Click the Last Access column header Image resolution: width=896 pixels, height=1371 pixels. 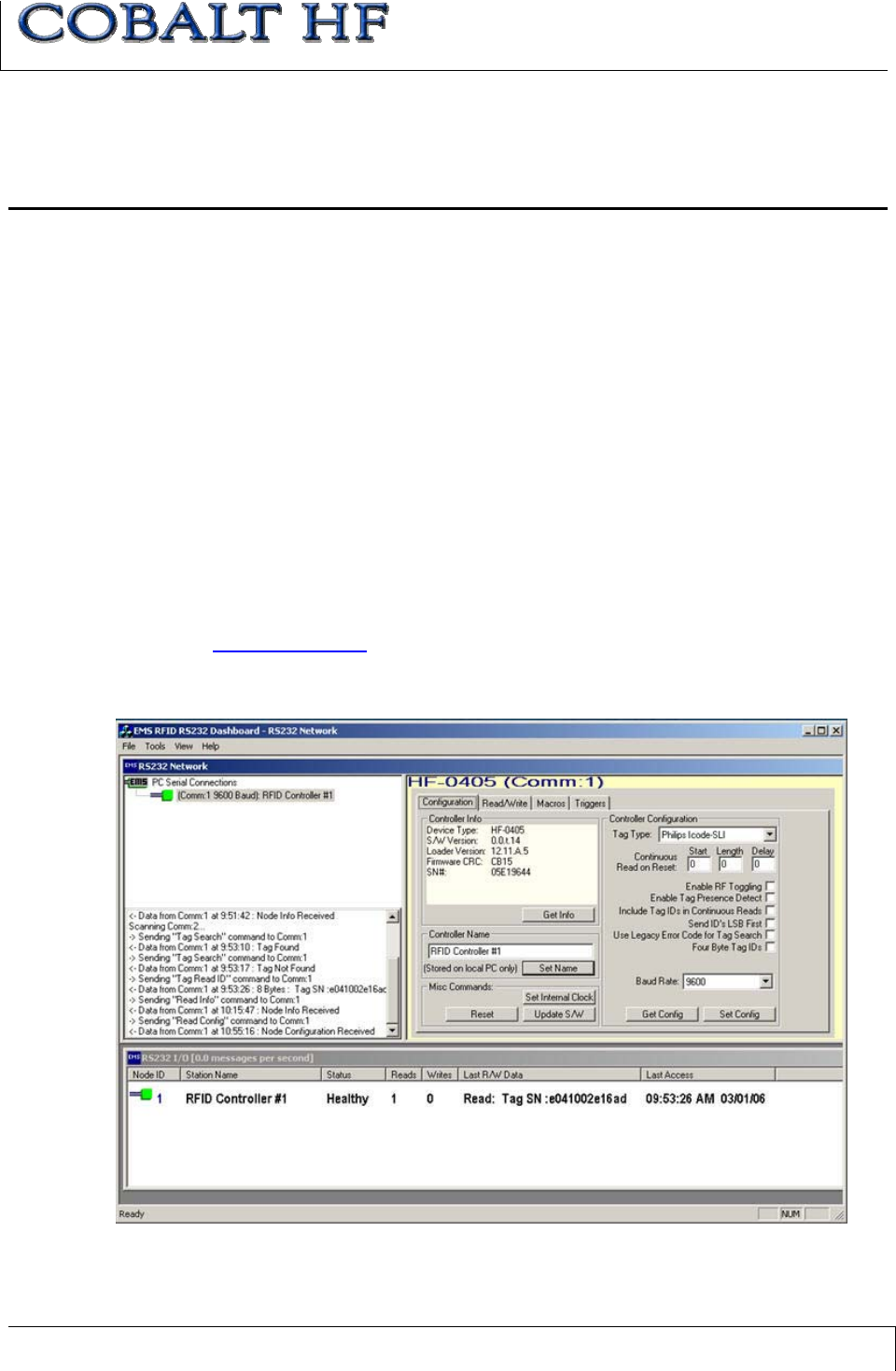coord(708,1075)
